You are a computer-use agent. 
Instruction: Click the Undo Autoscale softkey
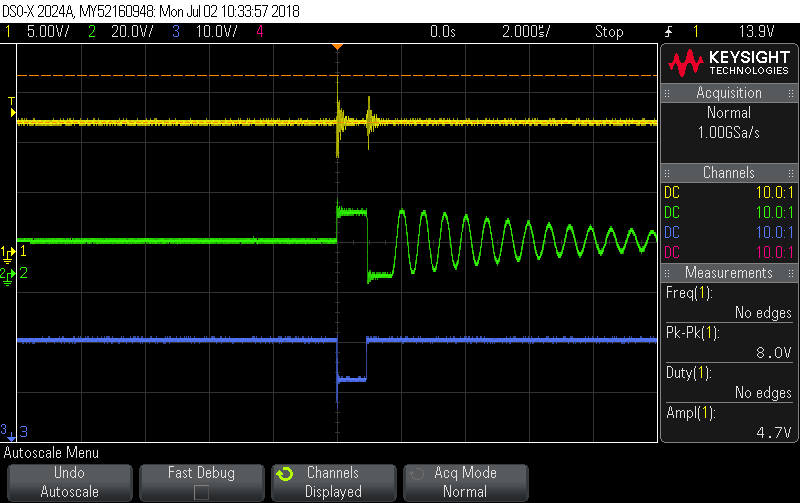[x=69, y=482]
